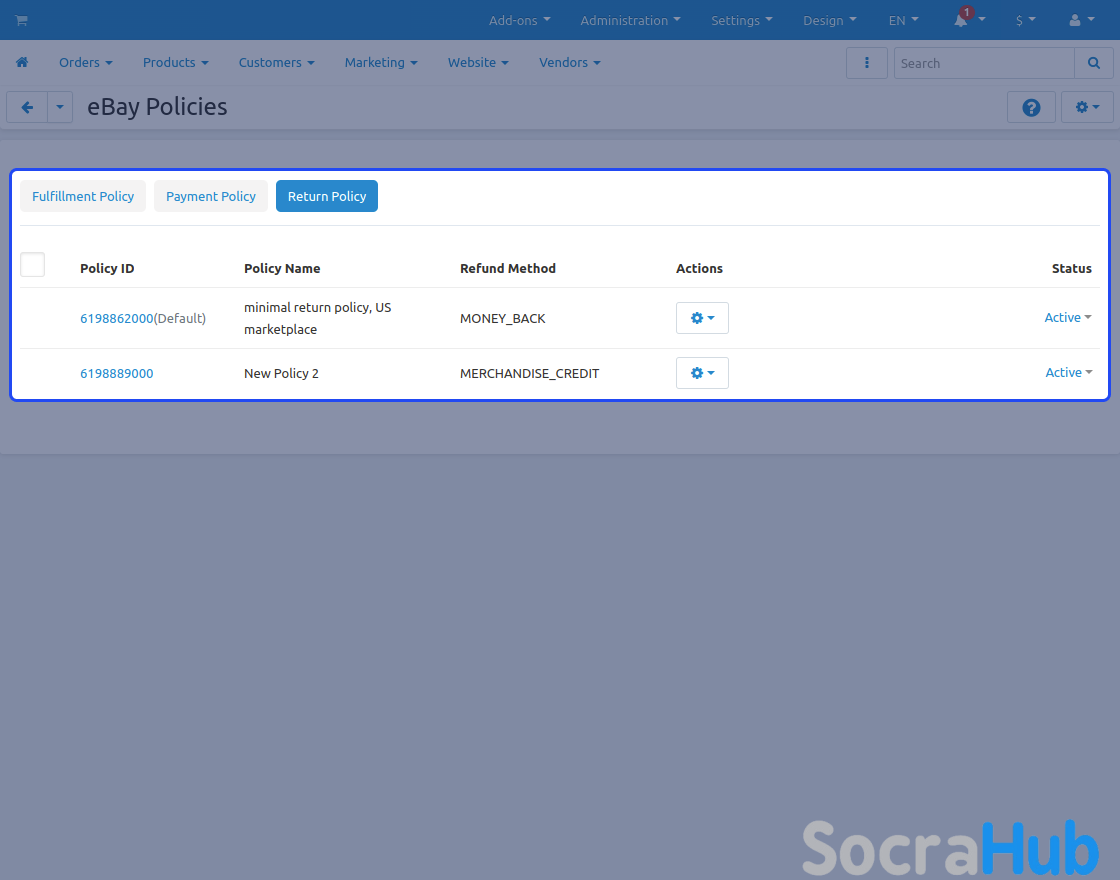Open gear actions for policy 6198862000

pyautogui.click(x=702, y=318)
